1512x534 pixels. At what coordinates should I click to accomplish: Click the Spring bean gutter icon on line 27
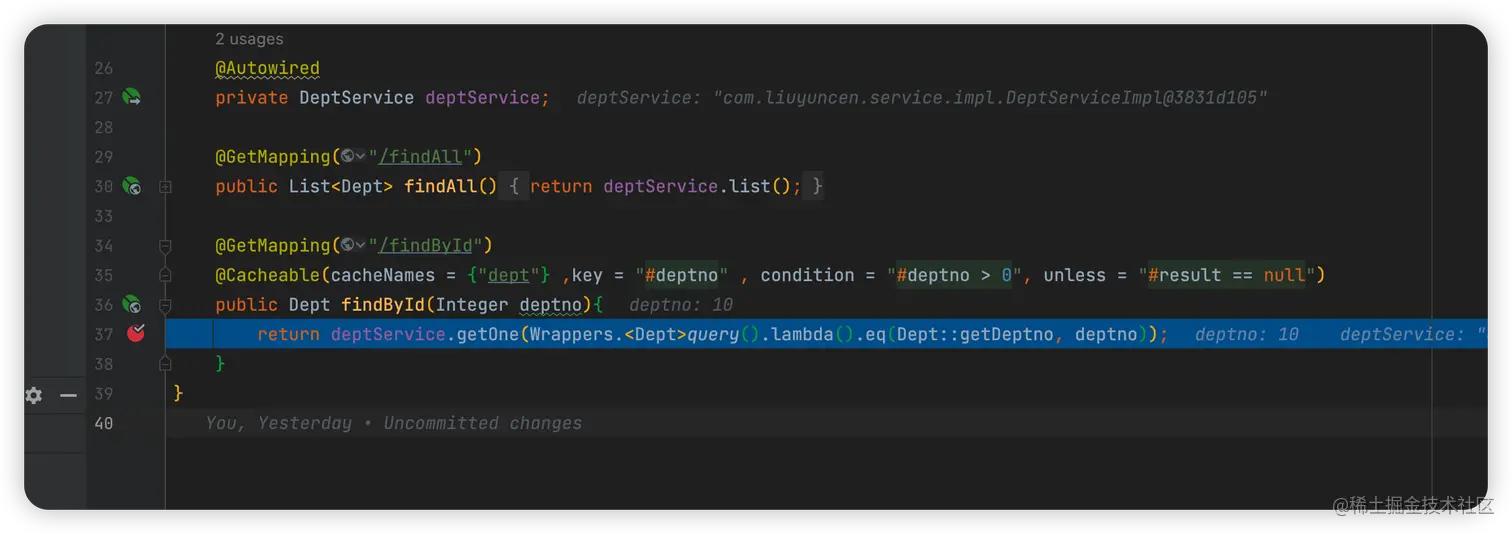click(x=131, y=97)
